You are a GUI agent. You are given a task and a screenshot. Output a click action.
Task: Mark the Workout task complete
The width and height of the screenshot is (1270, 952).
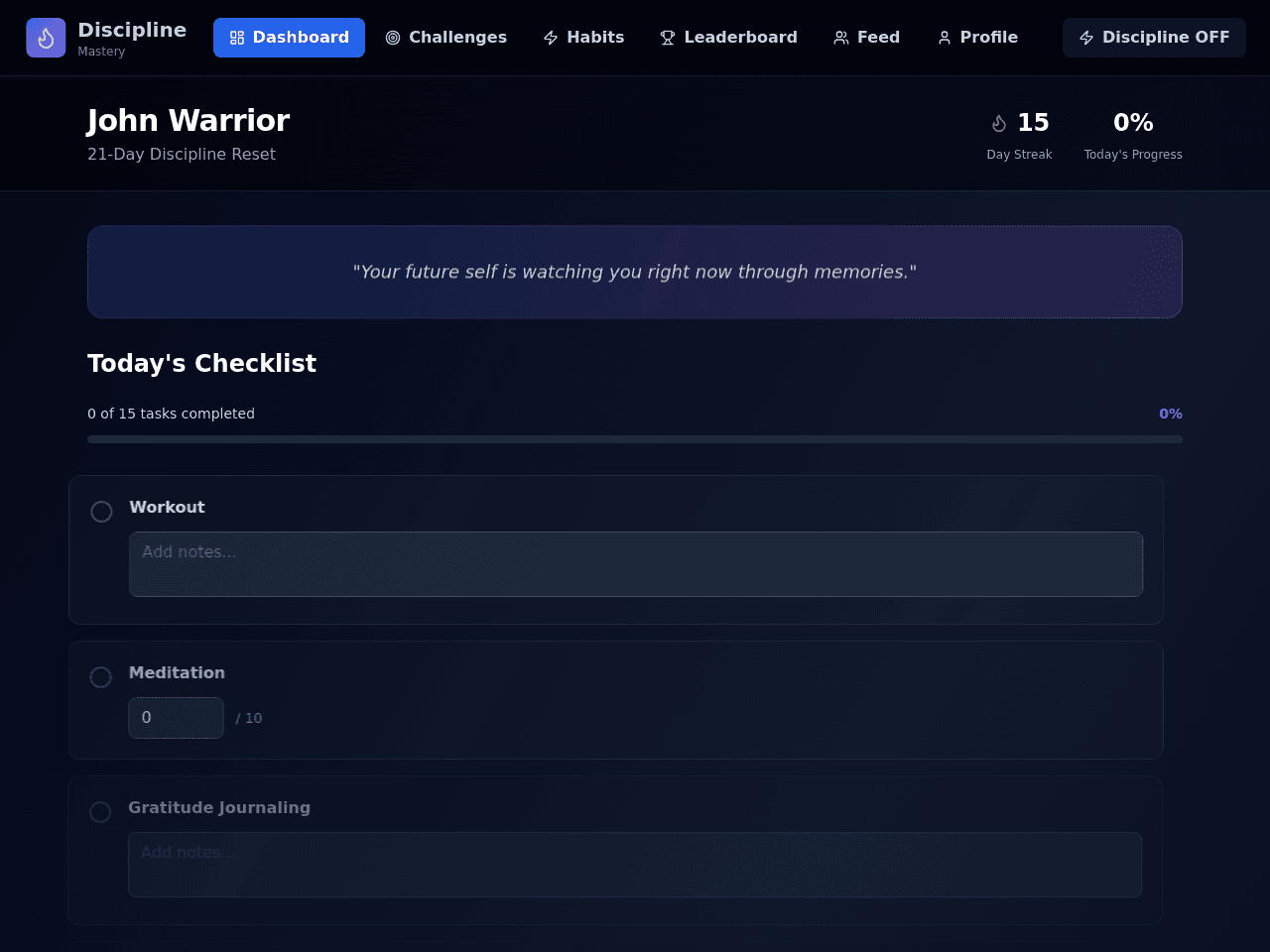tap(101, 512)
